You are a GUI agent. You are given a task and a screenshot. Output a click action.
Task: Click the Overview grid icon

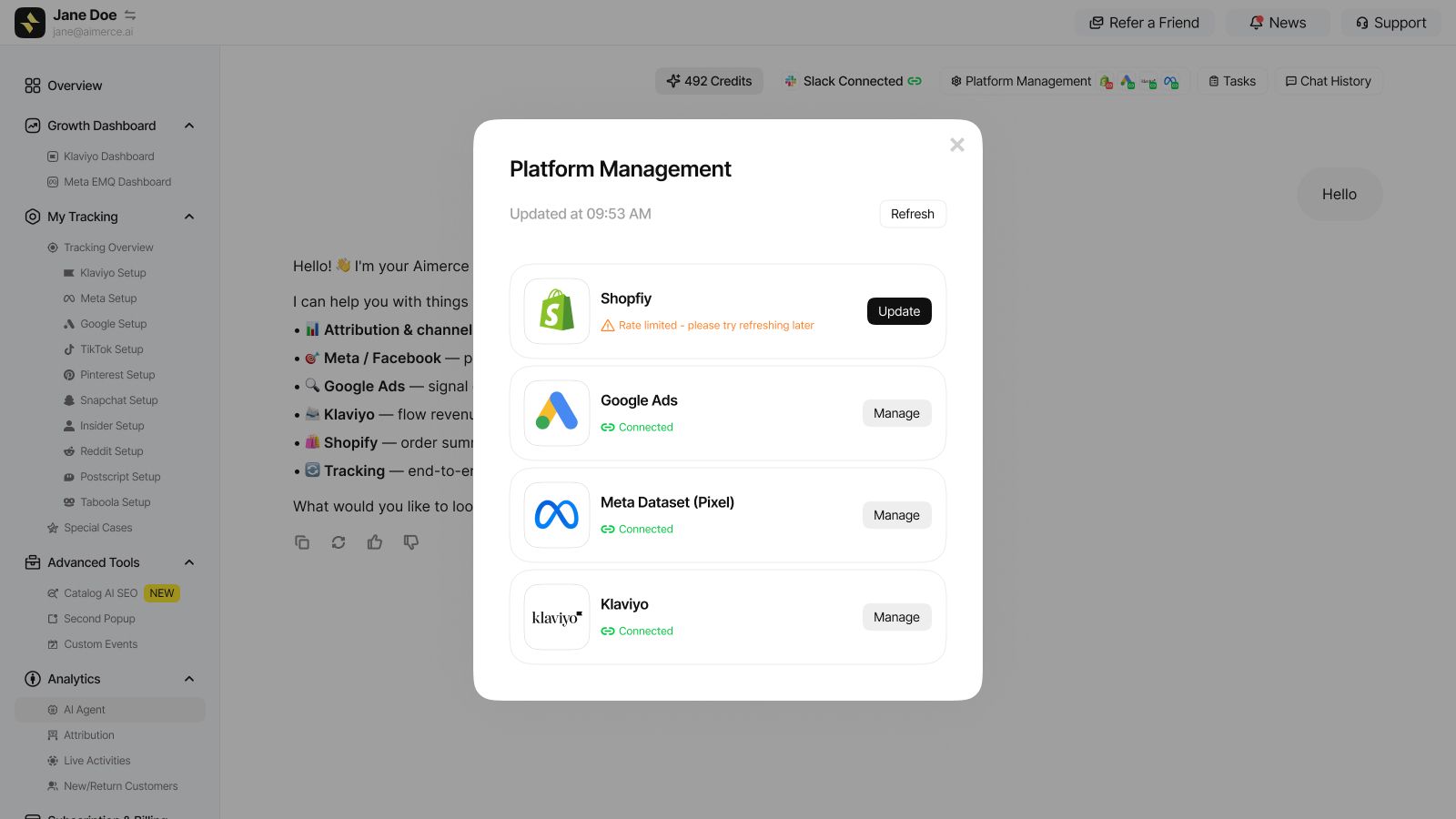[33, 86]
